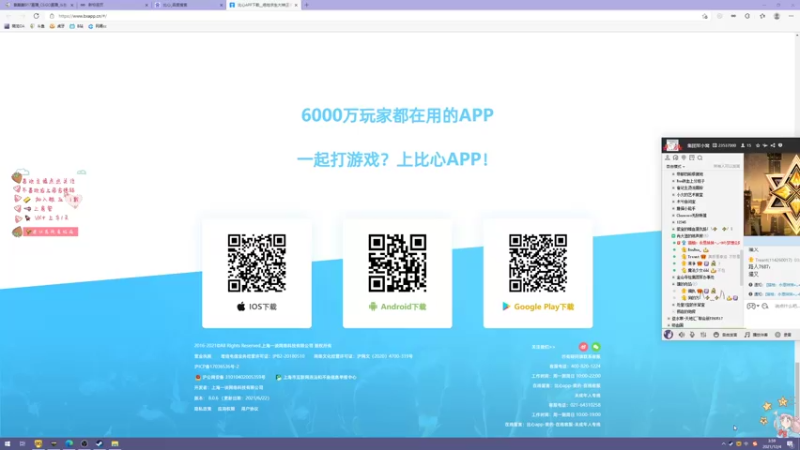Click the share icon in chat window header
This screenshot has width=800, height=450.
(x=773, y=145)
